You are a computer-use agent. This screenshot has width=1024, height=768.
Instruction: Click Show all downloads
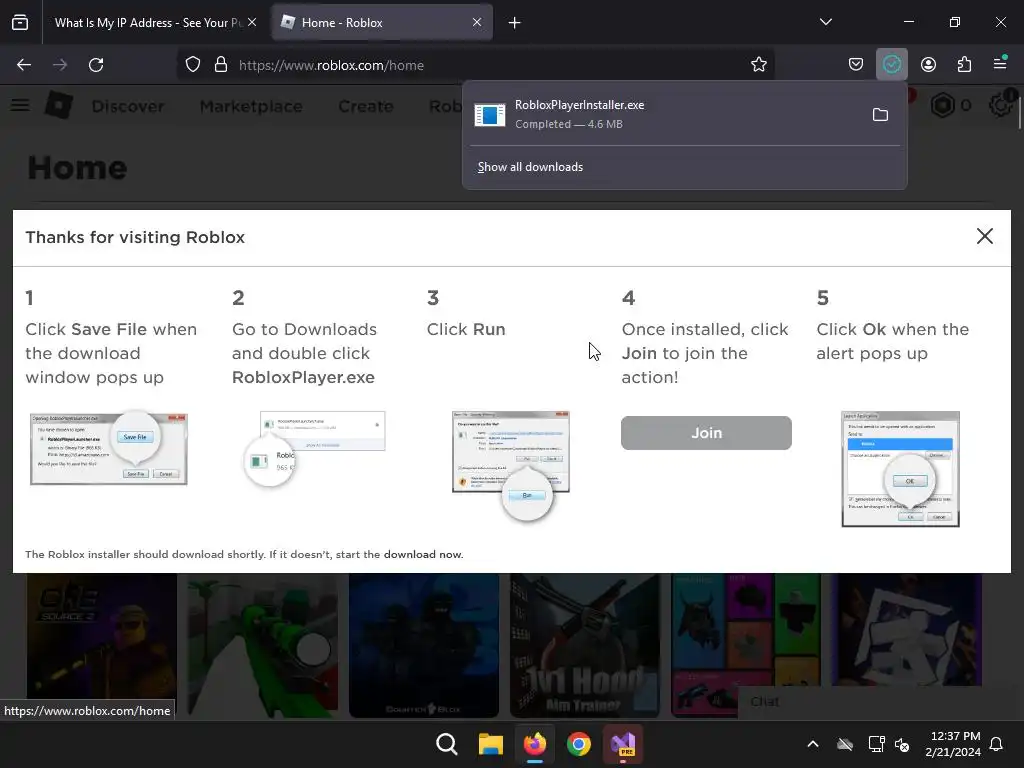[530, 167]
